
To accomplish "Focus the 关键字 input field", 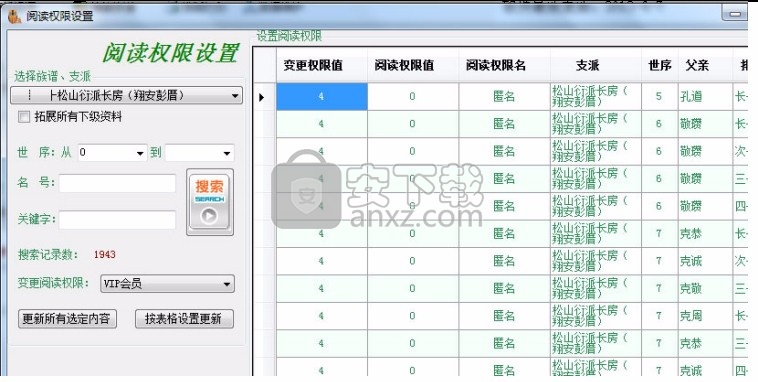I will [x=117, y=220].
